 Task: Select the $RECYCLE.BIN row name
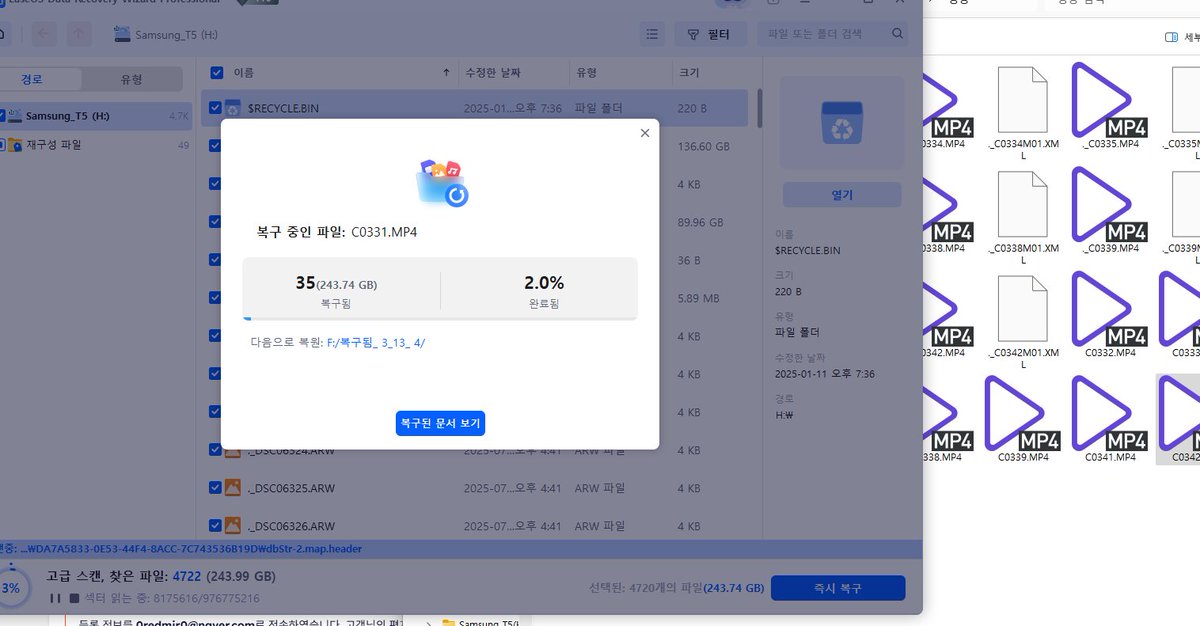pos(283,108)
